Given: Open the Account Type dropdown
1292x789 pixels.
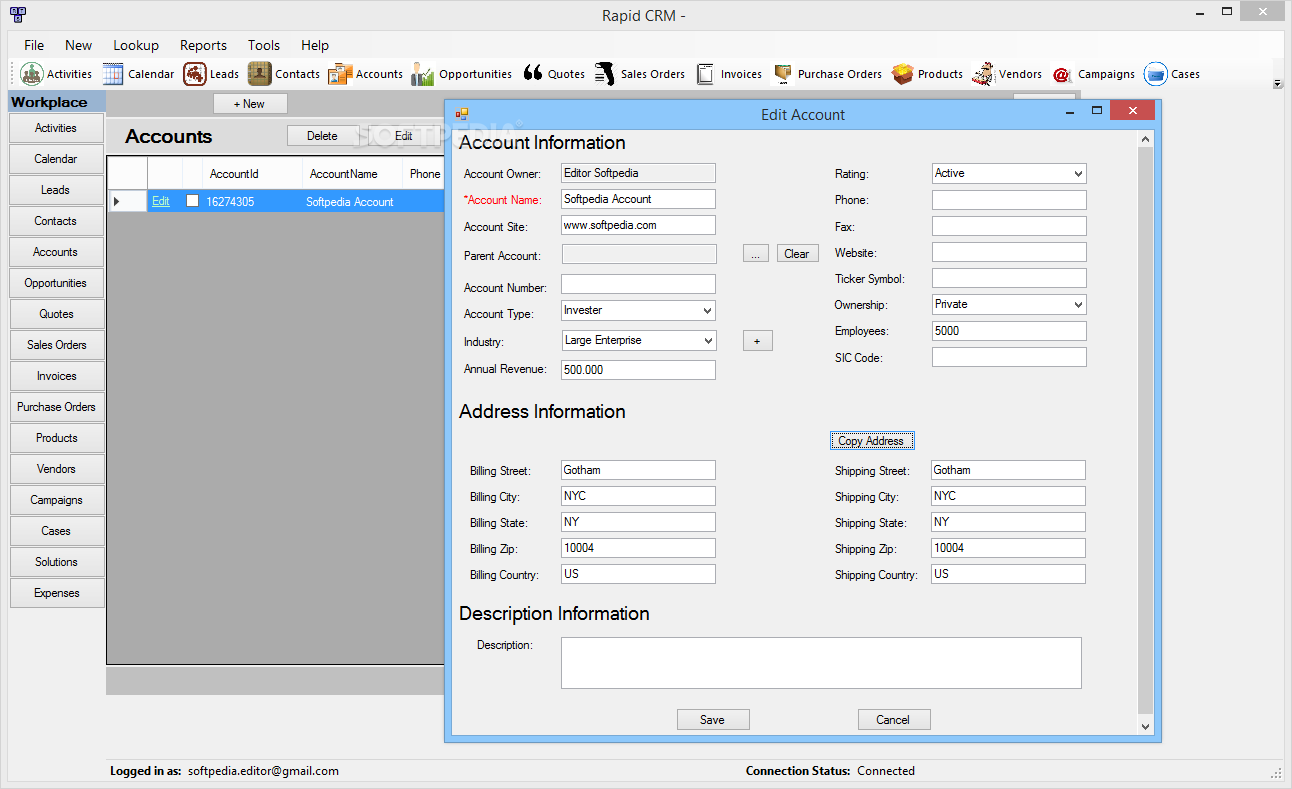Looking at the screenshot, I should pos(708,311).
